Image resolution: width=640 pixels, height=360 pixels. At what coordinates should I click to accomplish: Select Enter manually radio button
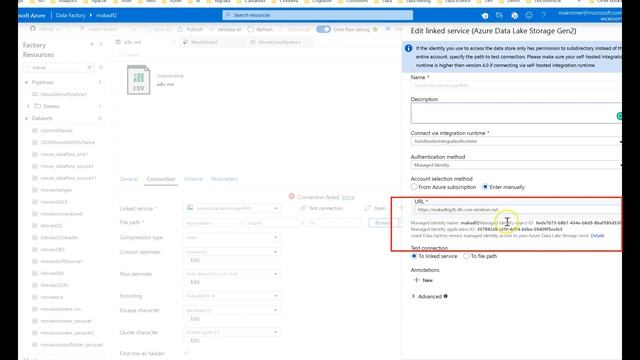point(485,187)
